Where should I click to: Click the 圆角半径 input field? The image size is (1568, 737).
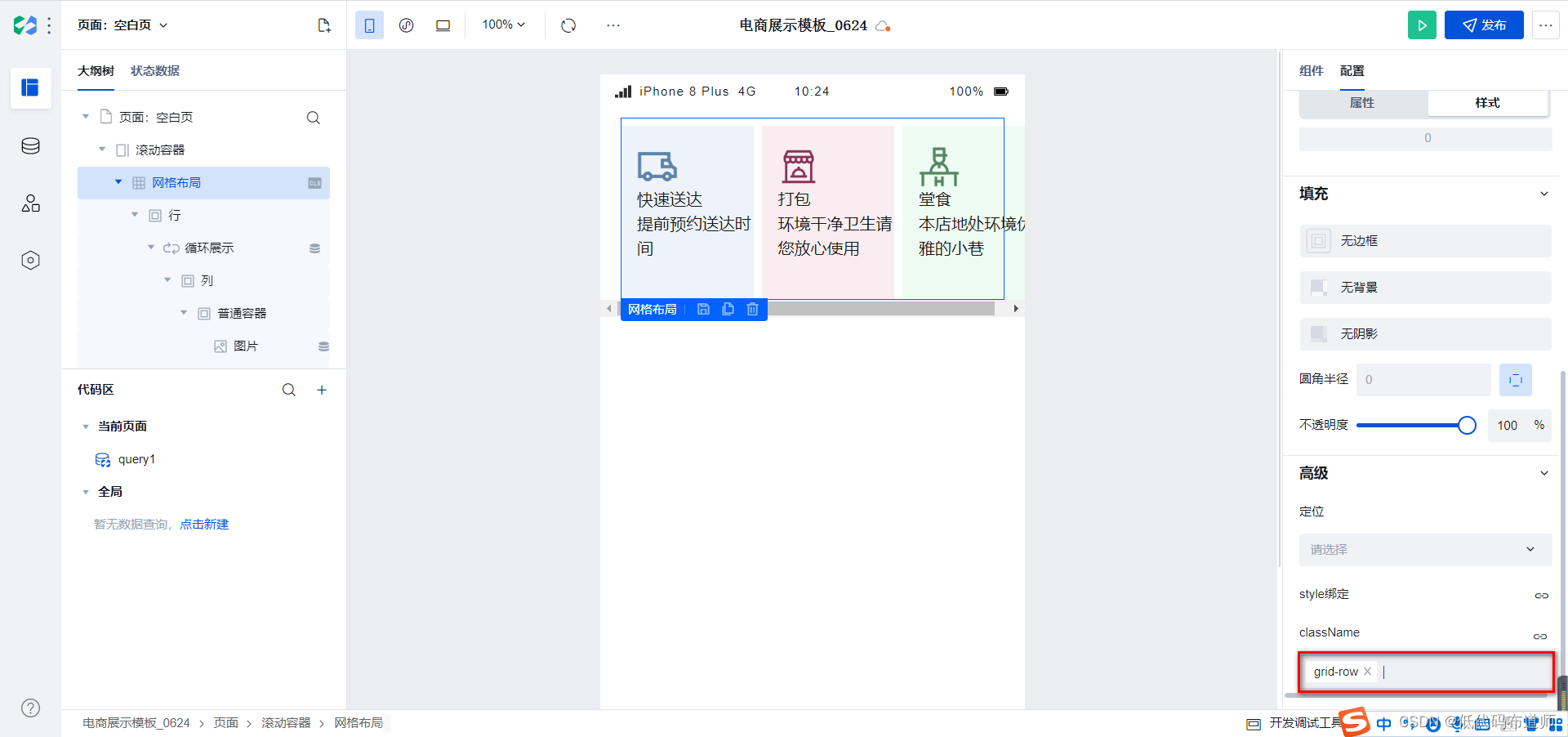(1423, 380)
